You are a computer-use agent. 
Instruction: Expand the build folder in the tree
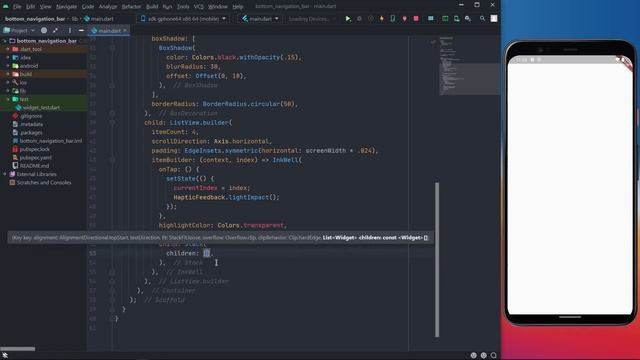point(8,74)
